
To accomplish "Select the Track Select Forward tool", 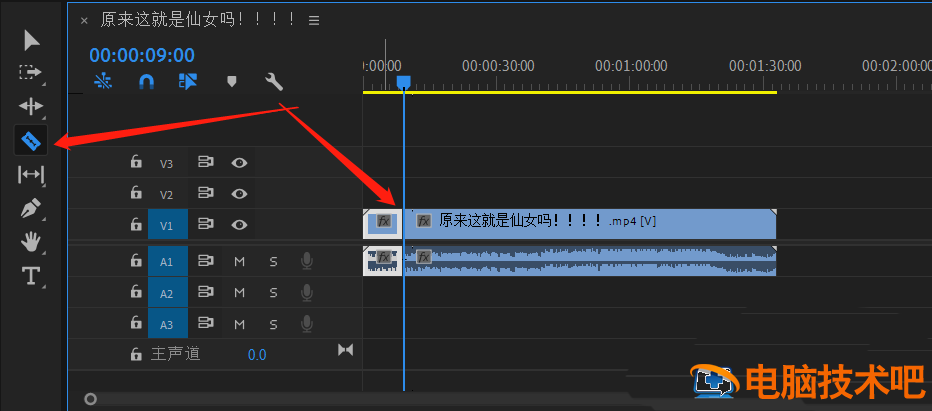I will tap(30, 73).
